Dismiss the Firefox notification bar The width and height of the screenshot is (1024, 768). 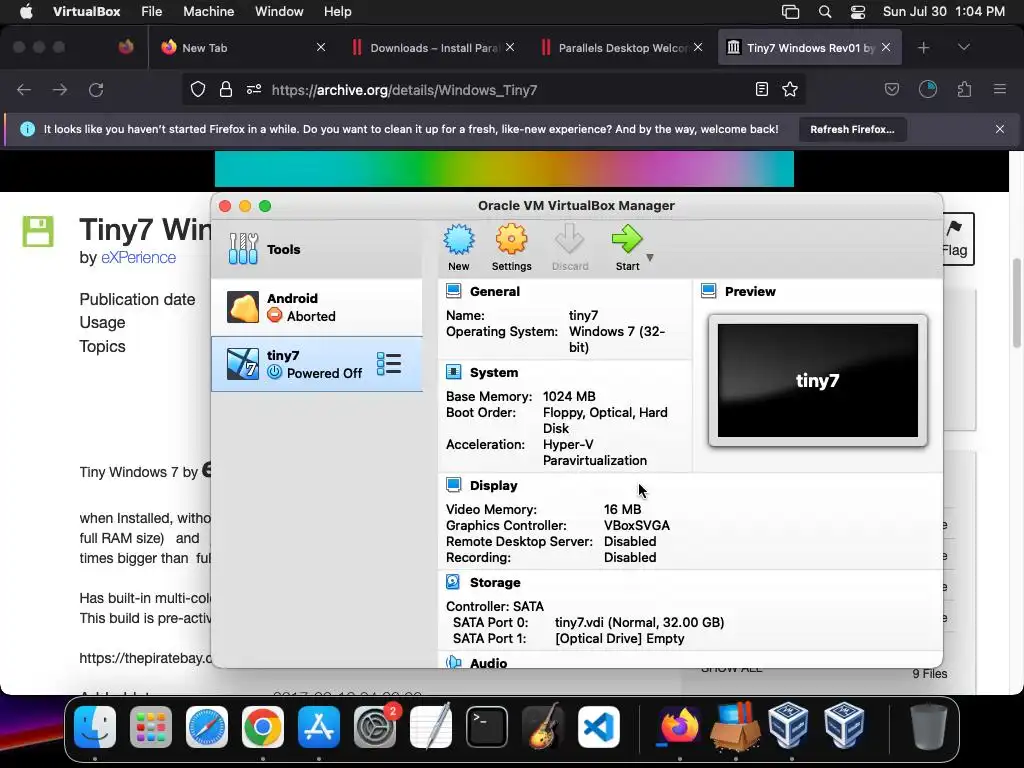[x=1000, y=129]
